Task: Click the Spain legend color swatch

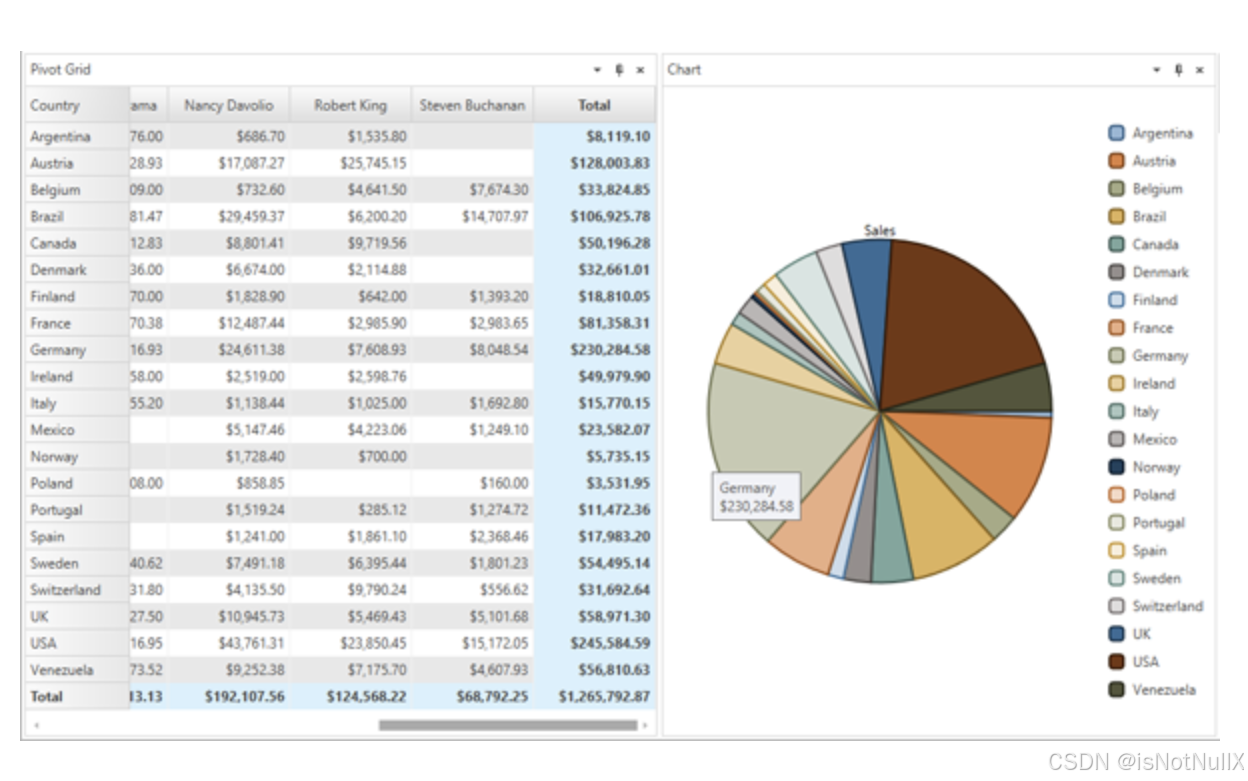Action: [1117, 550]
